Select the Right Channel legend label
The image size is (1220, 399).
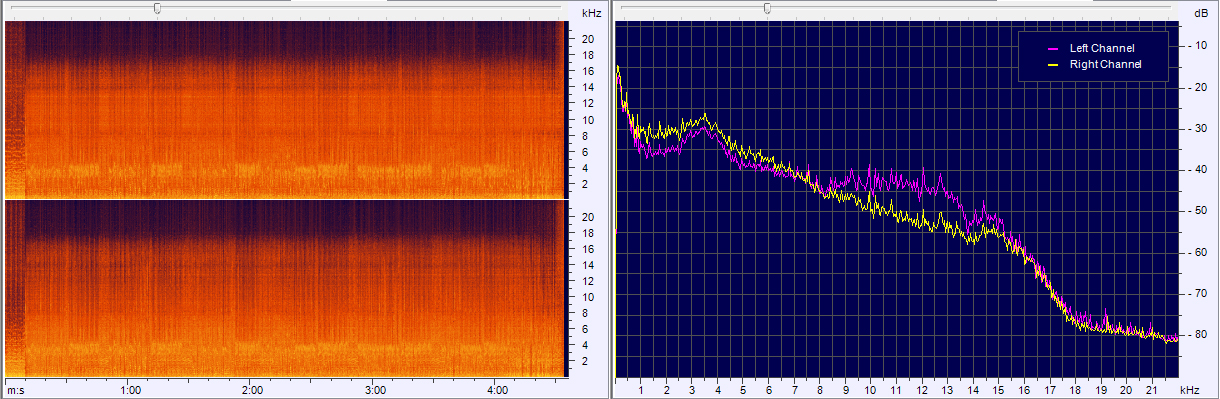point(1105,64)
